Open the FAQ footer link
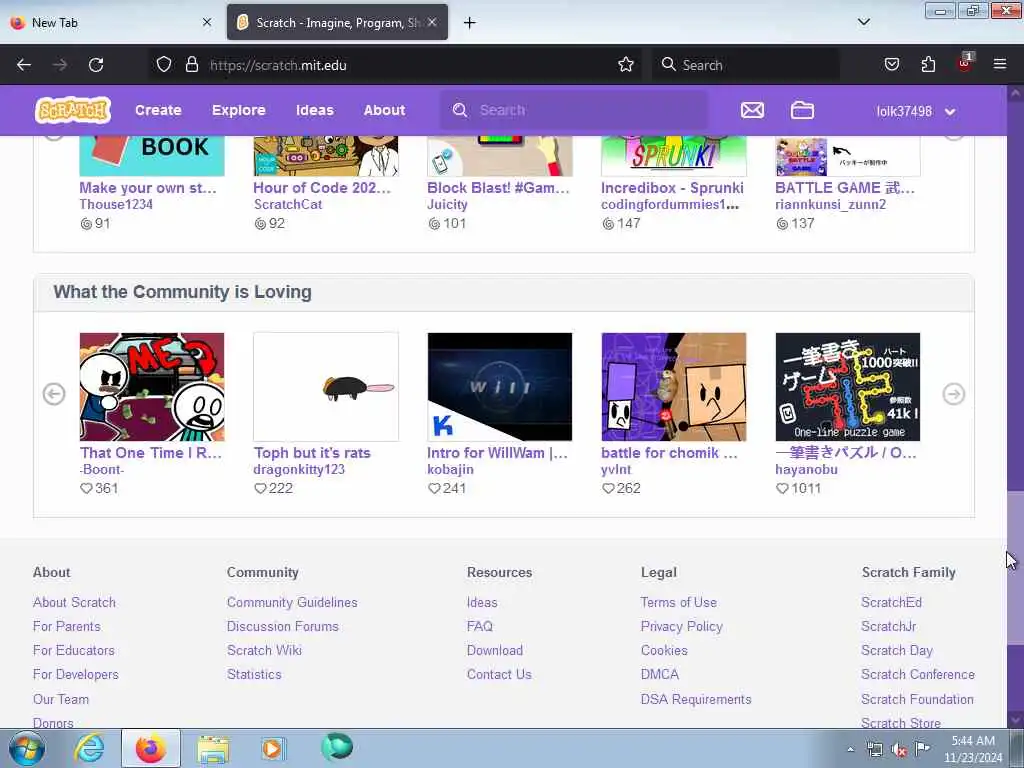The width and height of the screenshot is (1024, 768). click(479, 626)
